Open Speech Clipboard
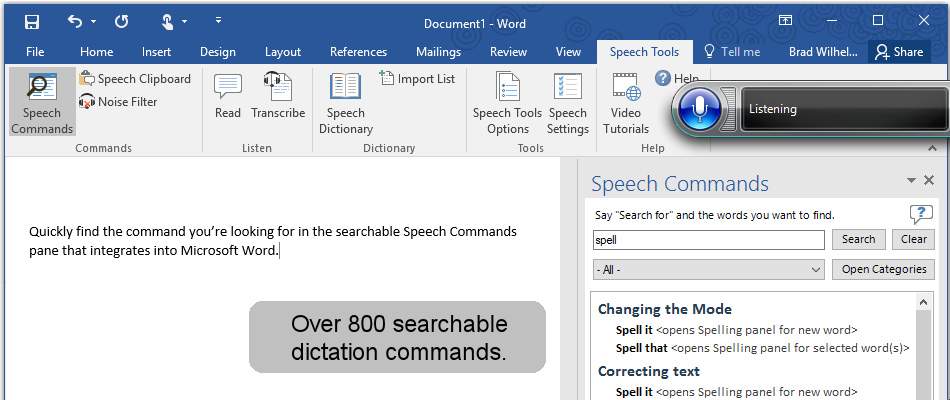Viewport: 950px width, 400px height. coord(135,79)
